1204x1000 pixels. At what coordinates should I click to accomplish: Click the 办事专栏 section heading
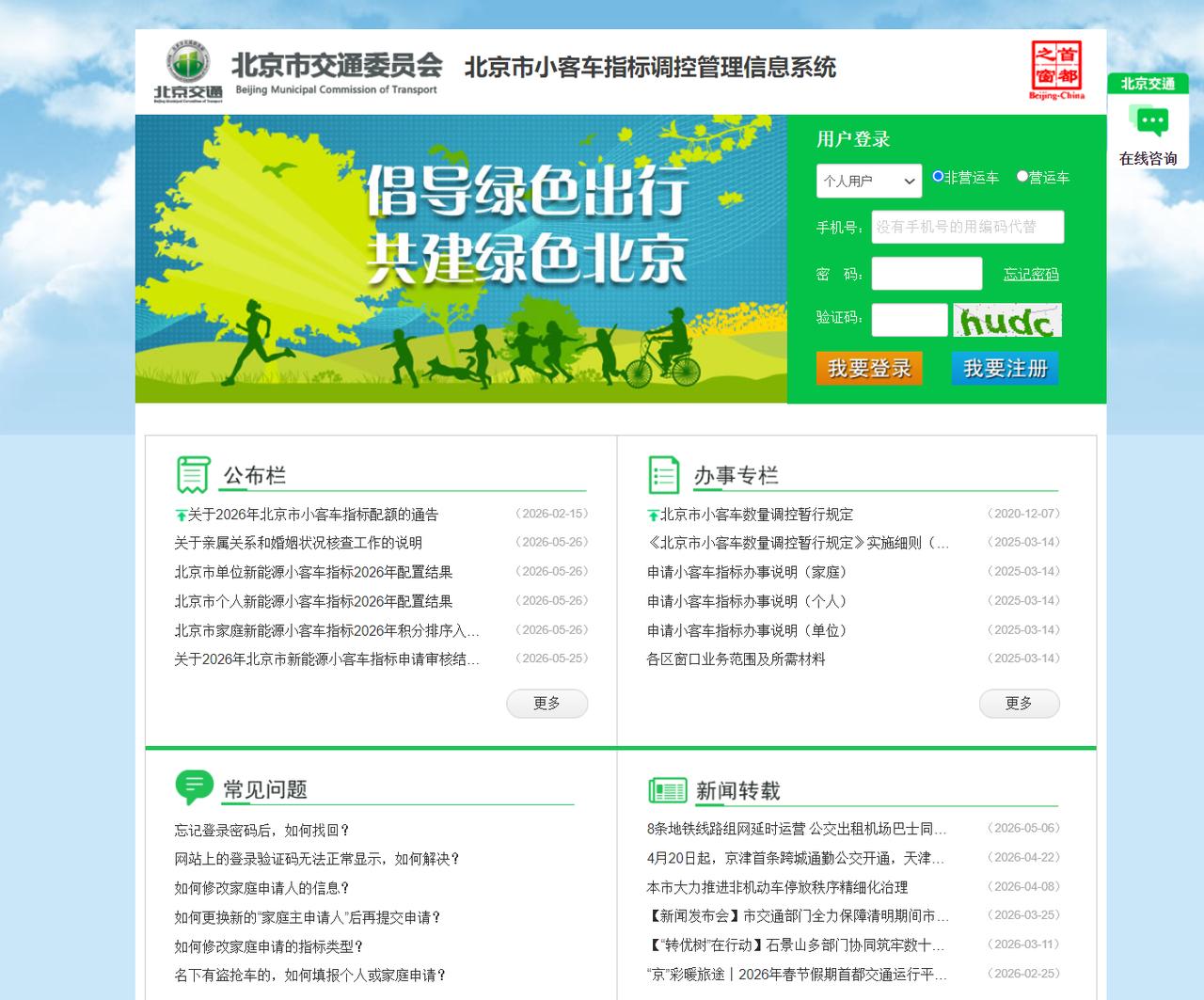(x=737, y=475)
